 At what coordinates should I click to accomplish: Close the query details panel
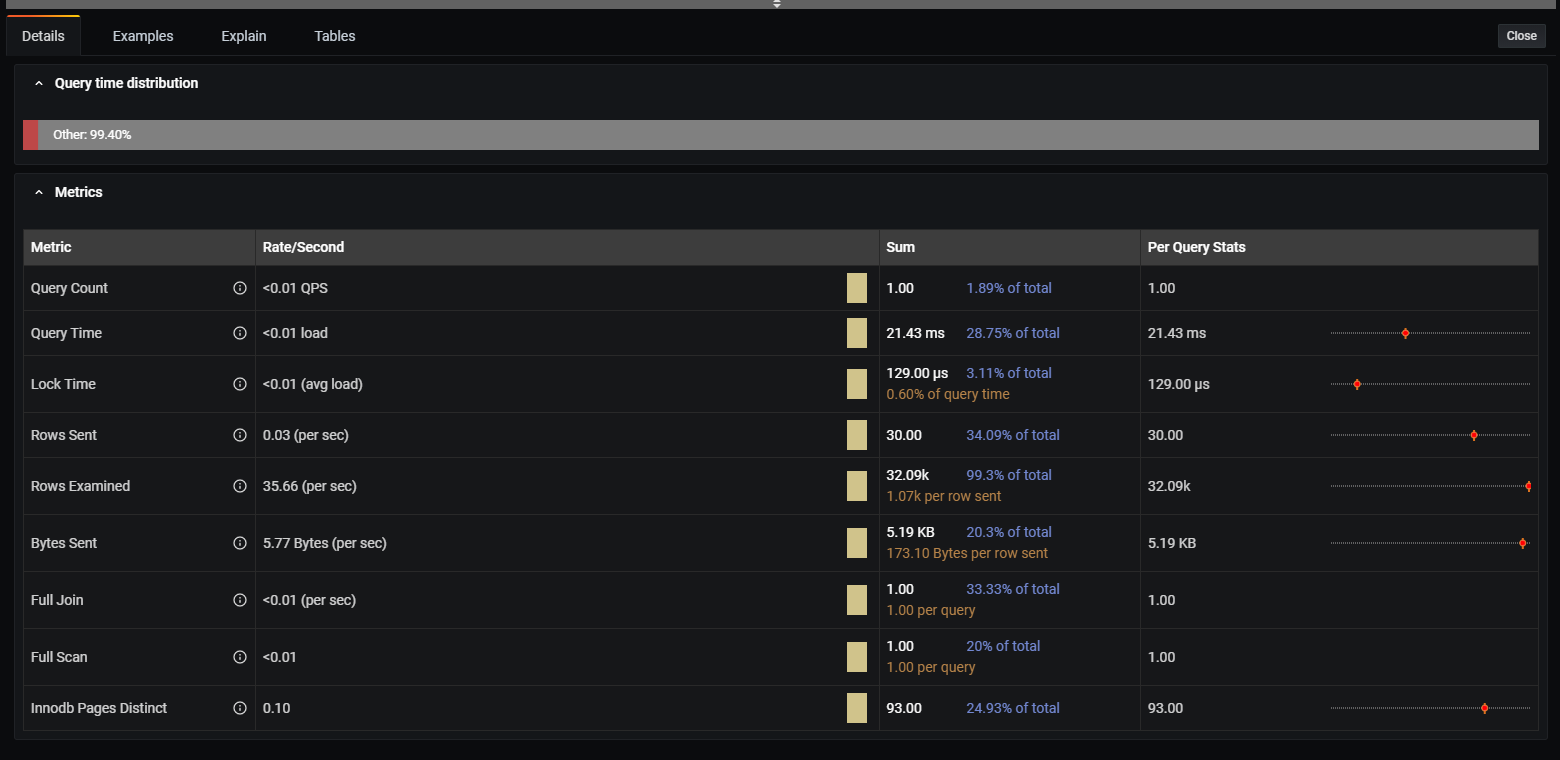tap(1521, 36)
